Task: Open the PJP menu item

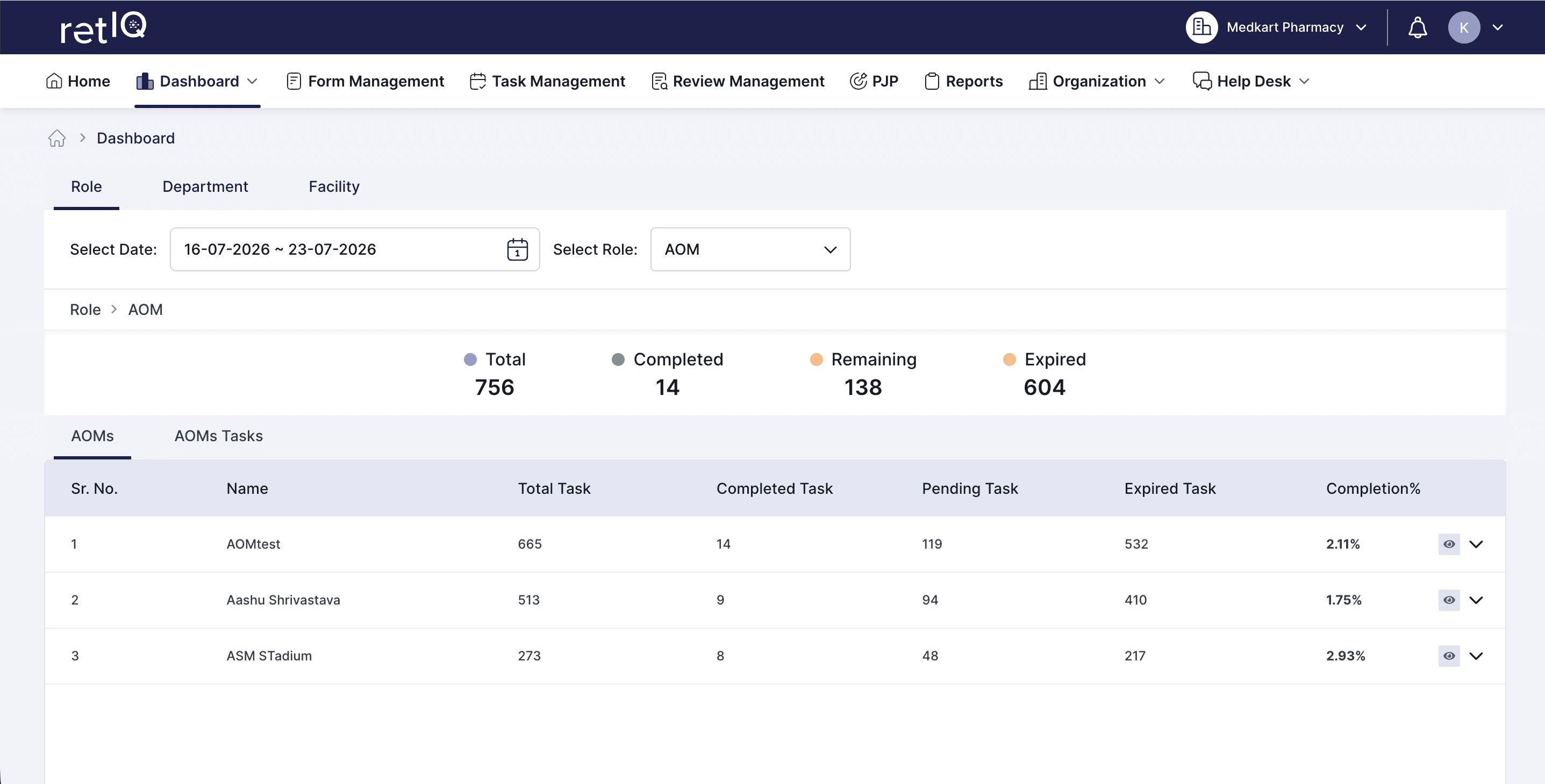Action: pos(874,81)
